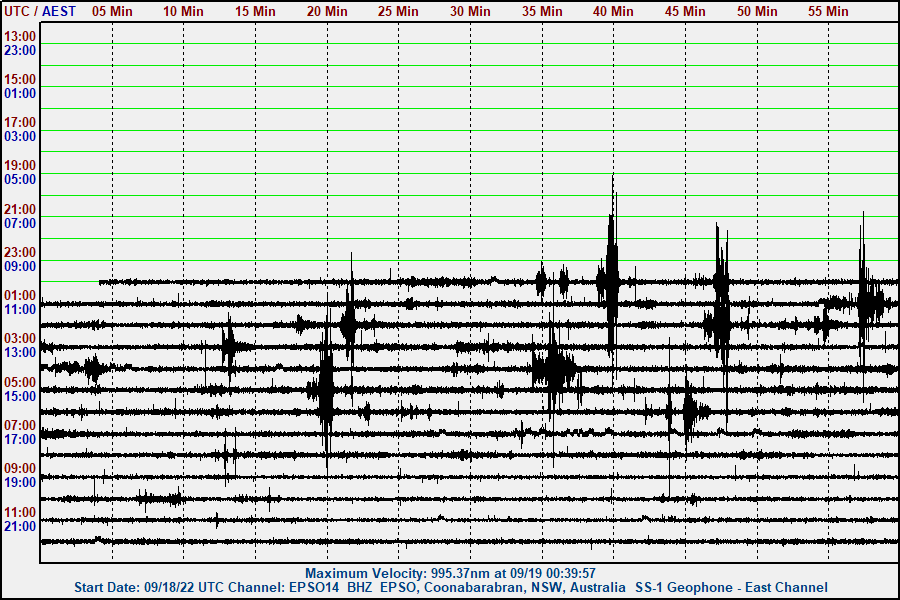This screenshot has width=900, height=600.
Task: Click the 05 Min column marker
Action: 112,11
